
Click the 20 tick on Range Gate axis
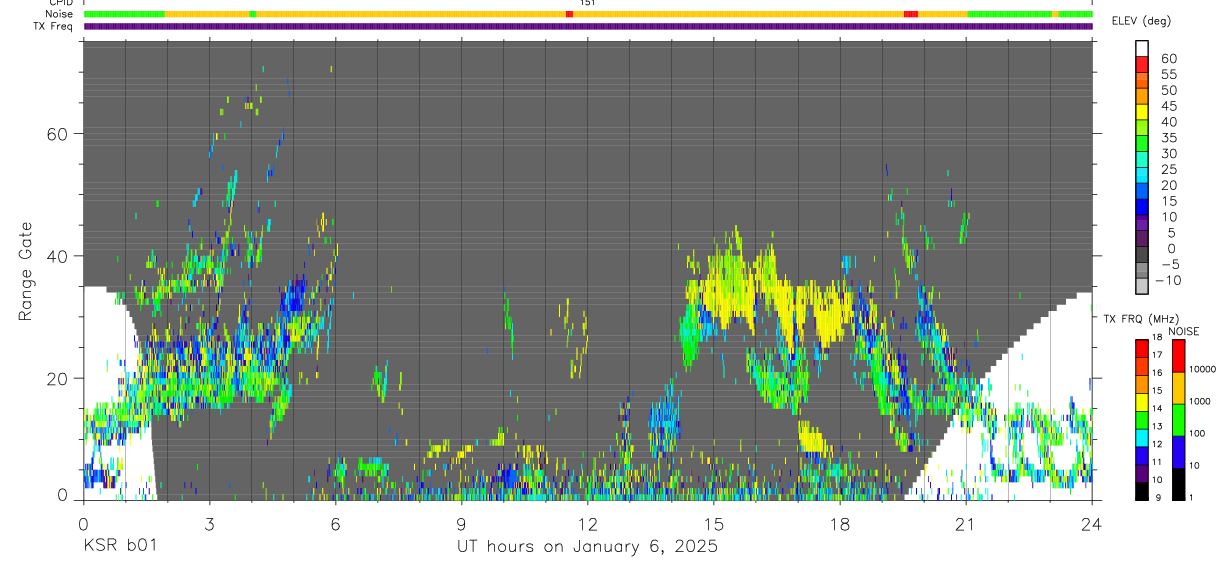click(x=58, y=379)
